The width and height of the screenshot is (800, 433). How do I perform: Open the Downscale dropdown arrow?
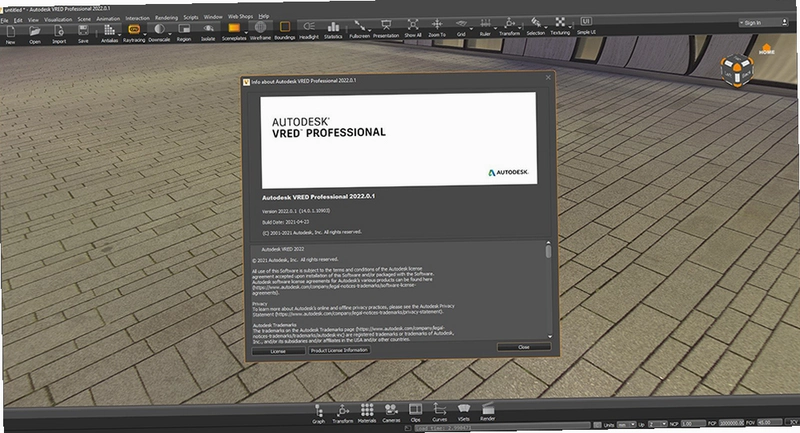170,34
